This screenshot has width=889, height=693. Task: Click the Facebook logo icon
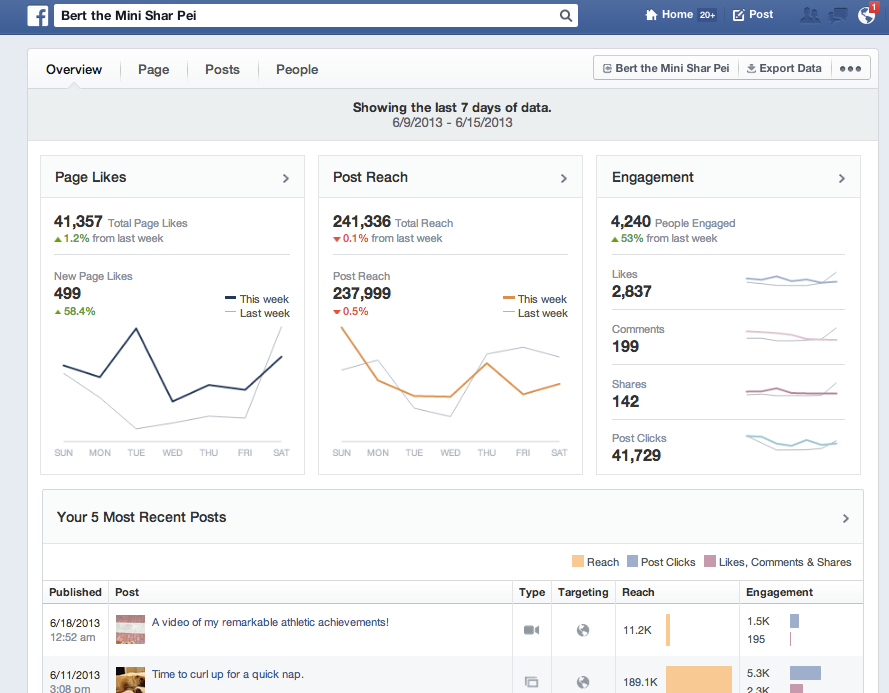(x=37, y=15)
